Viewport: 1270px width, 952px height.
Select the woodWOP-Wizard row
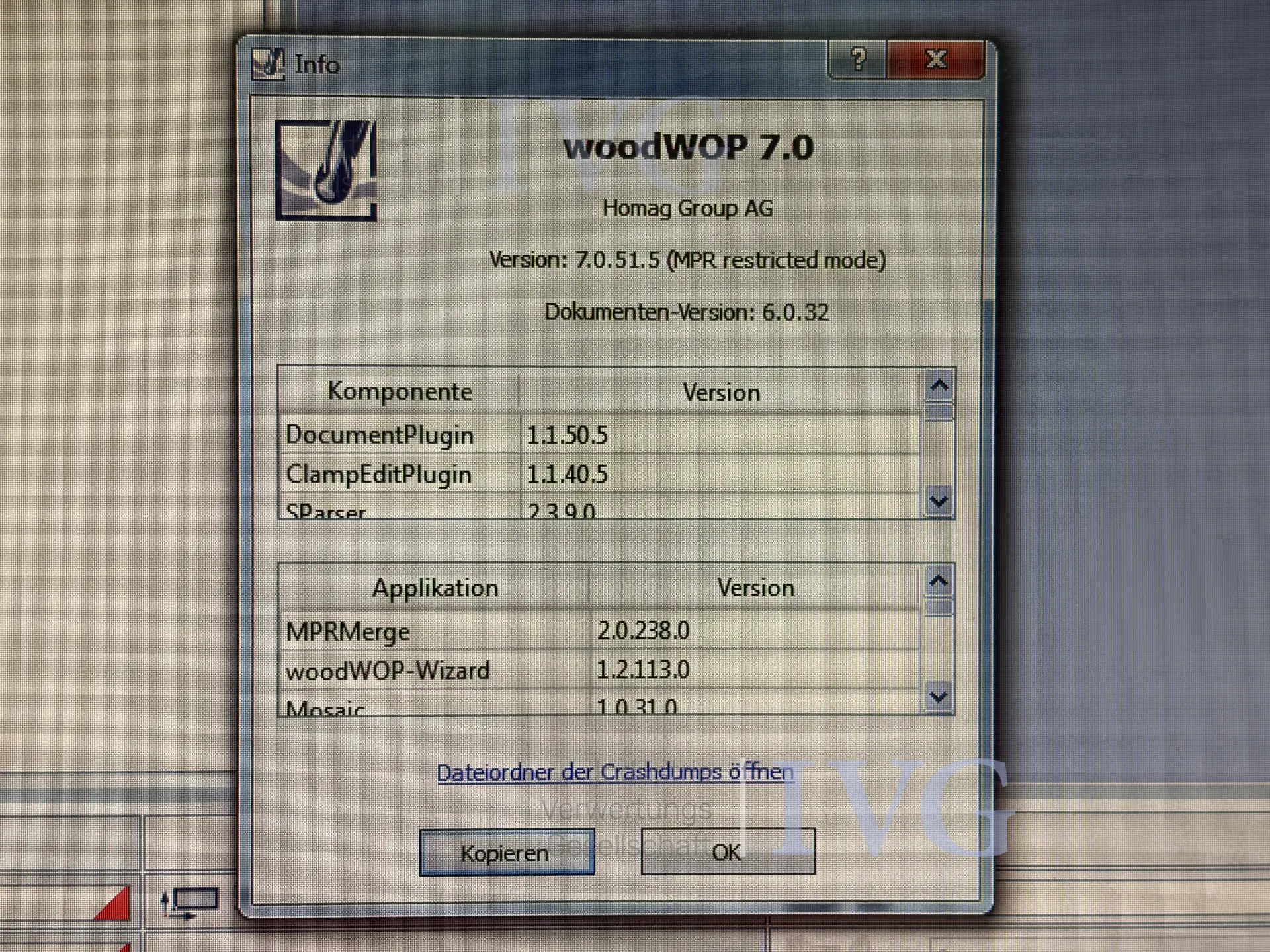tap(600, 670)
